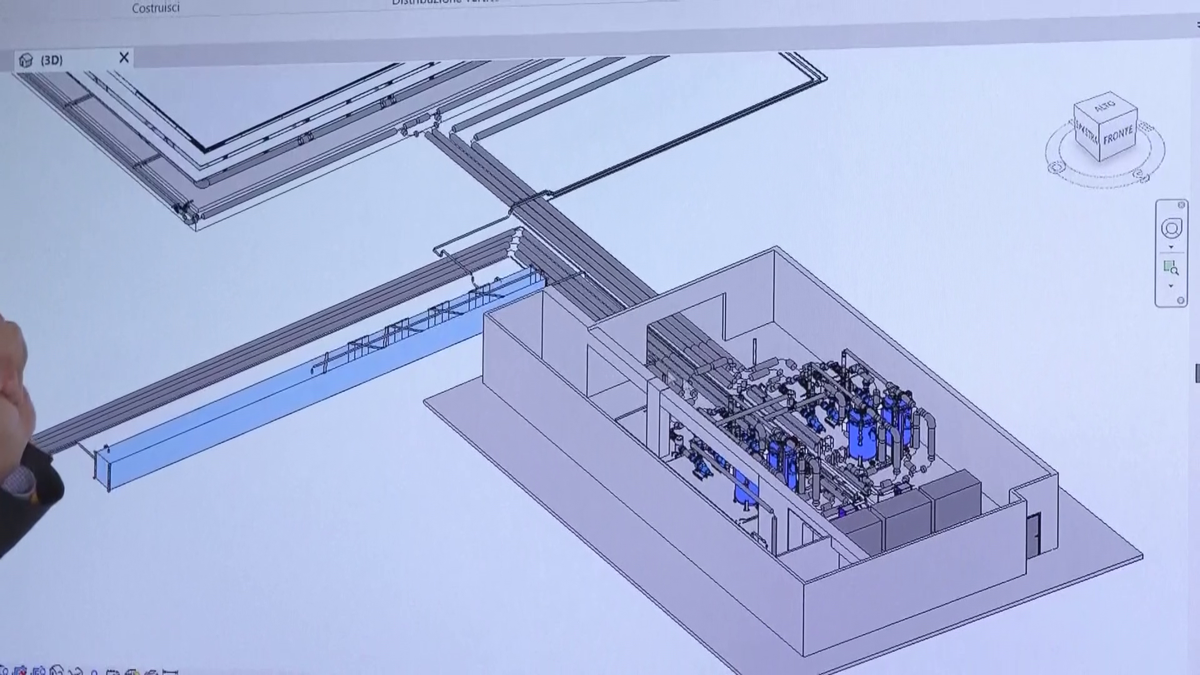Click the 3D view icon on the tab
Image resolution: width=1200 pixels, height=675 pixels.
(x=26, y=60)
